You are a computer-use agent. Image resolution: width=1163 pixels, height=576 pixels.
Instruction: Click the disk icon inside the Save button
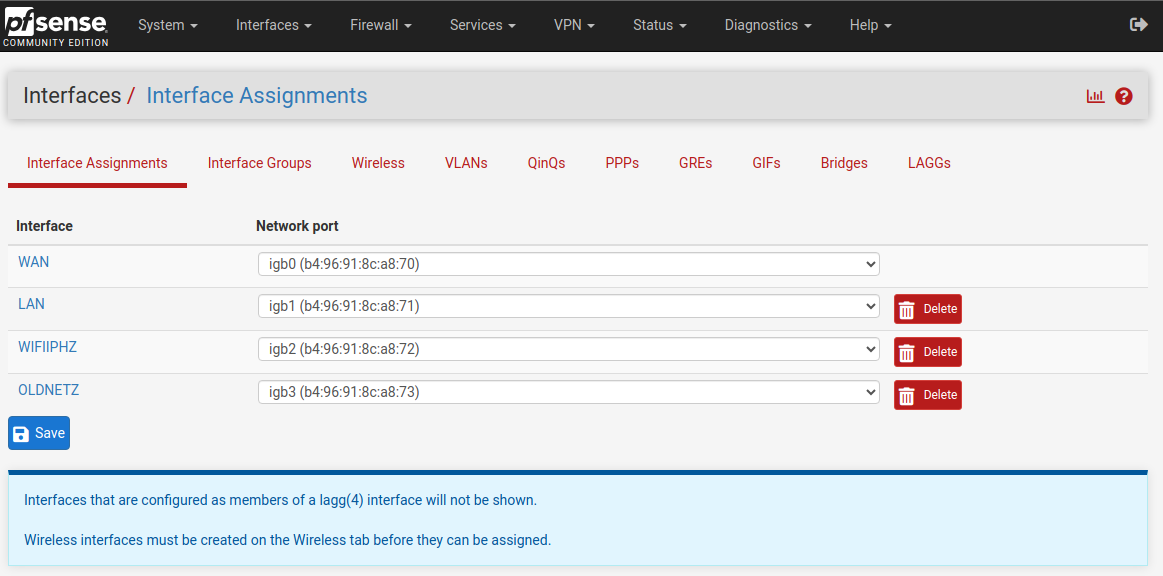click(x=23, y=432)
